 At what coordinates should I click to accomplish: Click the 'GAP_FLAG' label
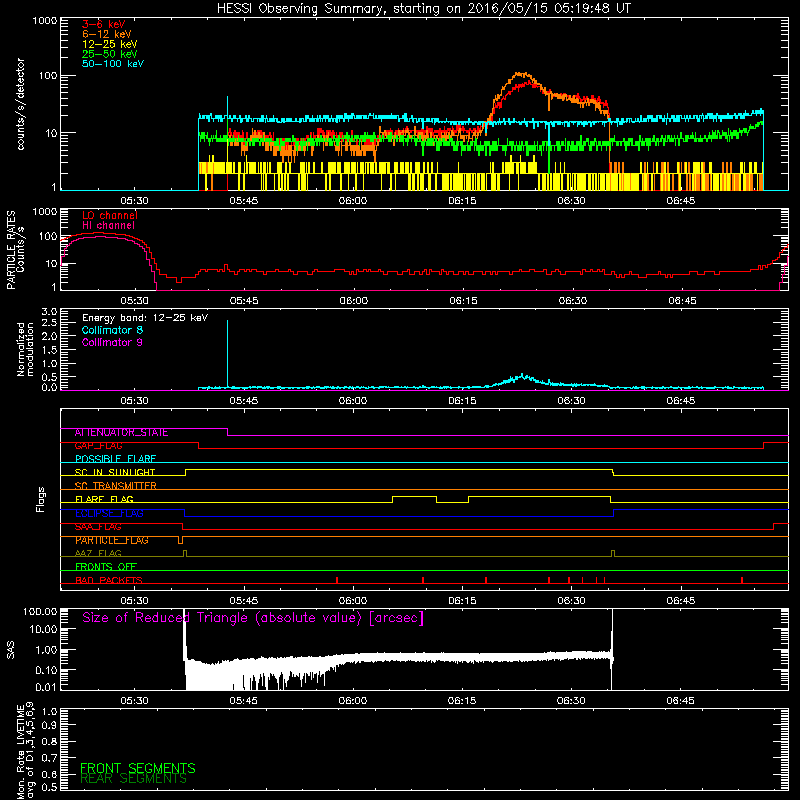click(98, 446)
